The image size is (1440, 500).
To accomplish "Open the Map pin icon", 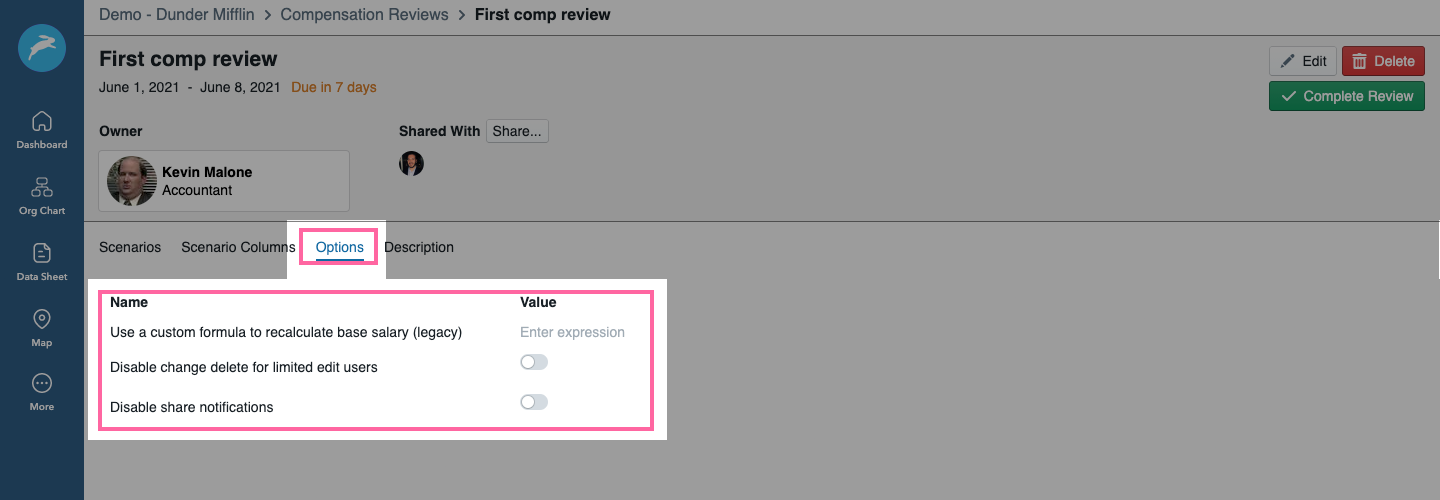I will [x=42, y=319].
